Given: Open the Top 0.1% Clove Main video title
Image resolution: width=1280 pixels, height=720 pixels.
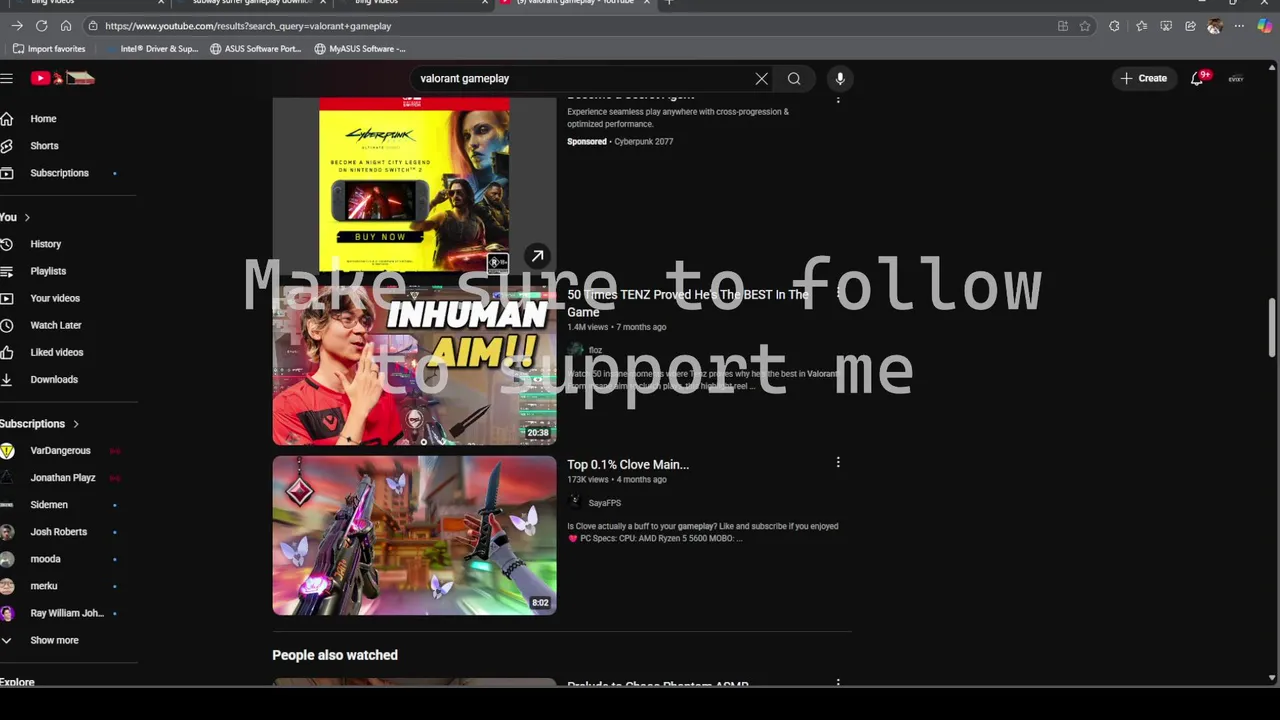Looking at the screenshot, I should [628, 465].
